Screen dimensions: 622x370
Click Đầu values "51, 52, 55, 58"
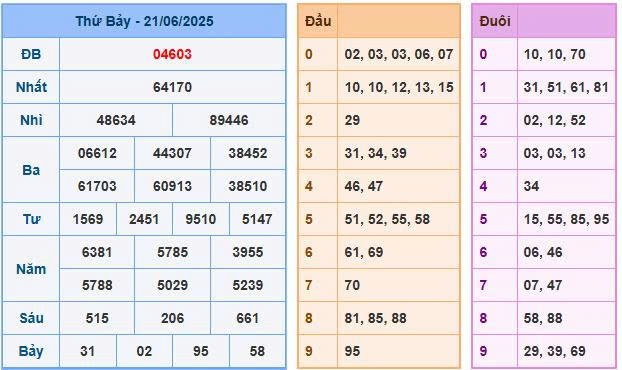[387, 219]
